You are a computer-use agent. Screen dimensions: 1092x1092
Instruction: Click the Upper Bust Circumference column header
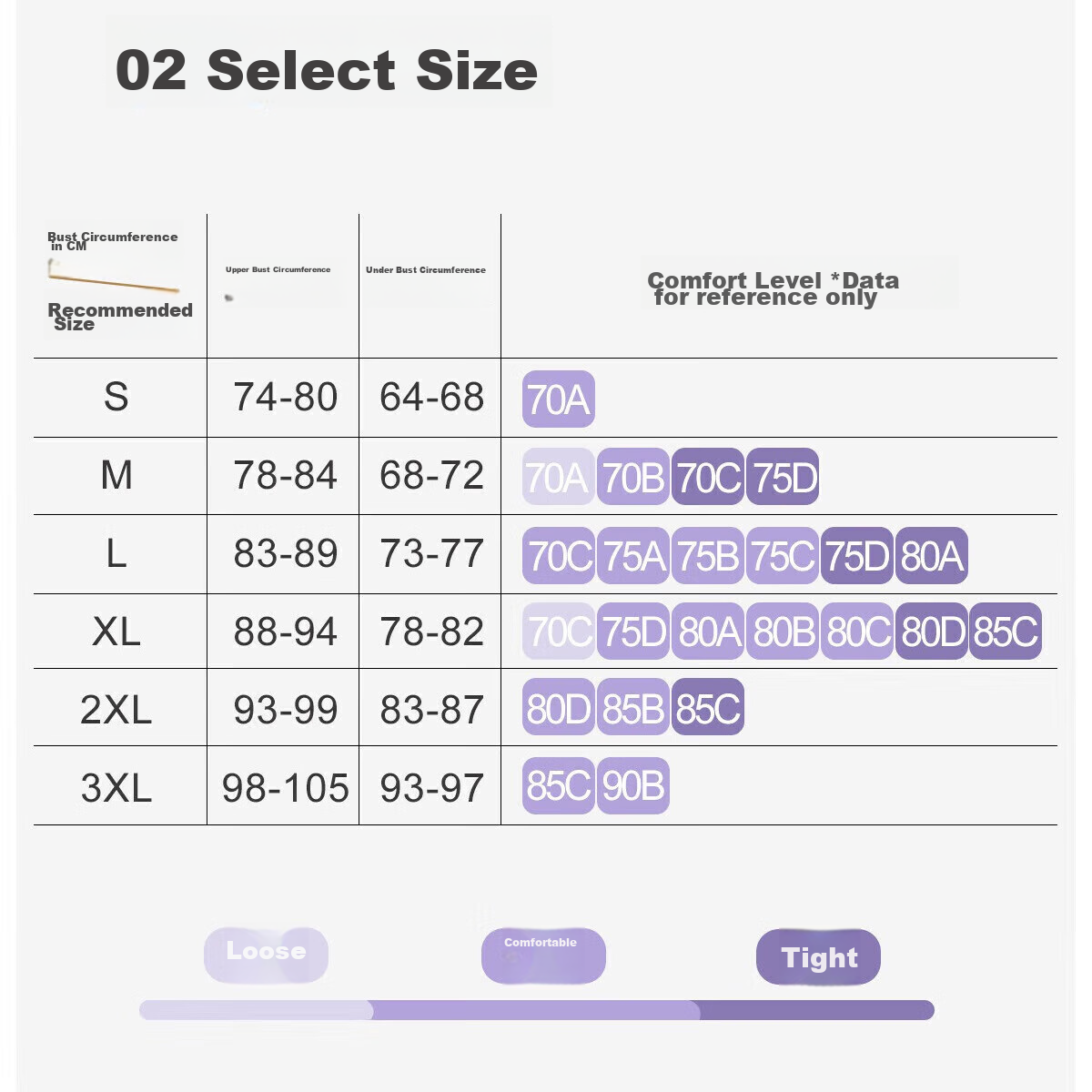(278, 269)
